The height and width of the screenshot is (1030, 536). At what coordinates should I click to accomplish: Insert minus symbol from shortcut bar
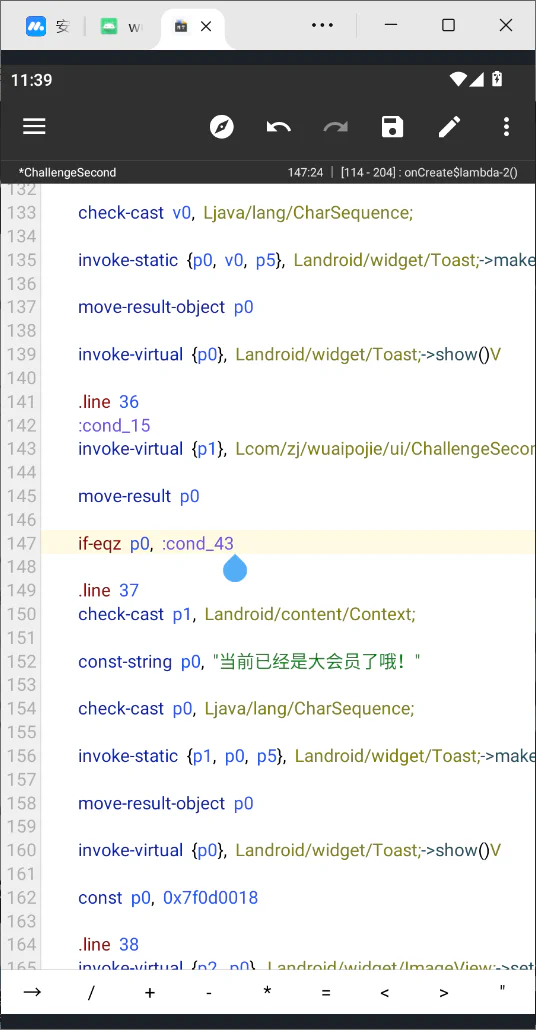point(208,992)
